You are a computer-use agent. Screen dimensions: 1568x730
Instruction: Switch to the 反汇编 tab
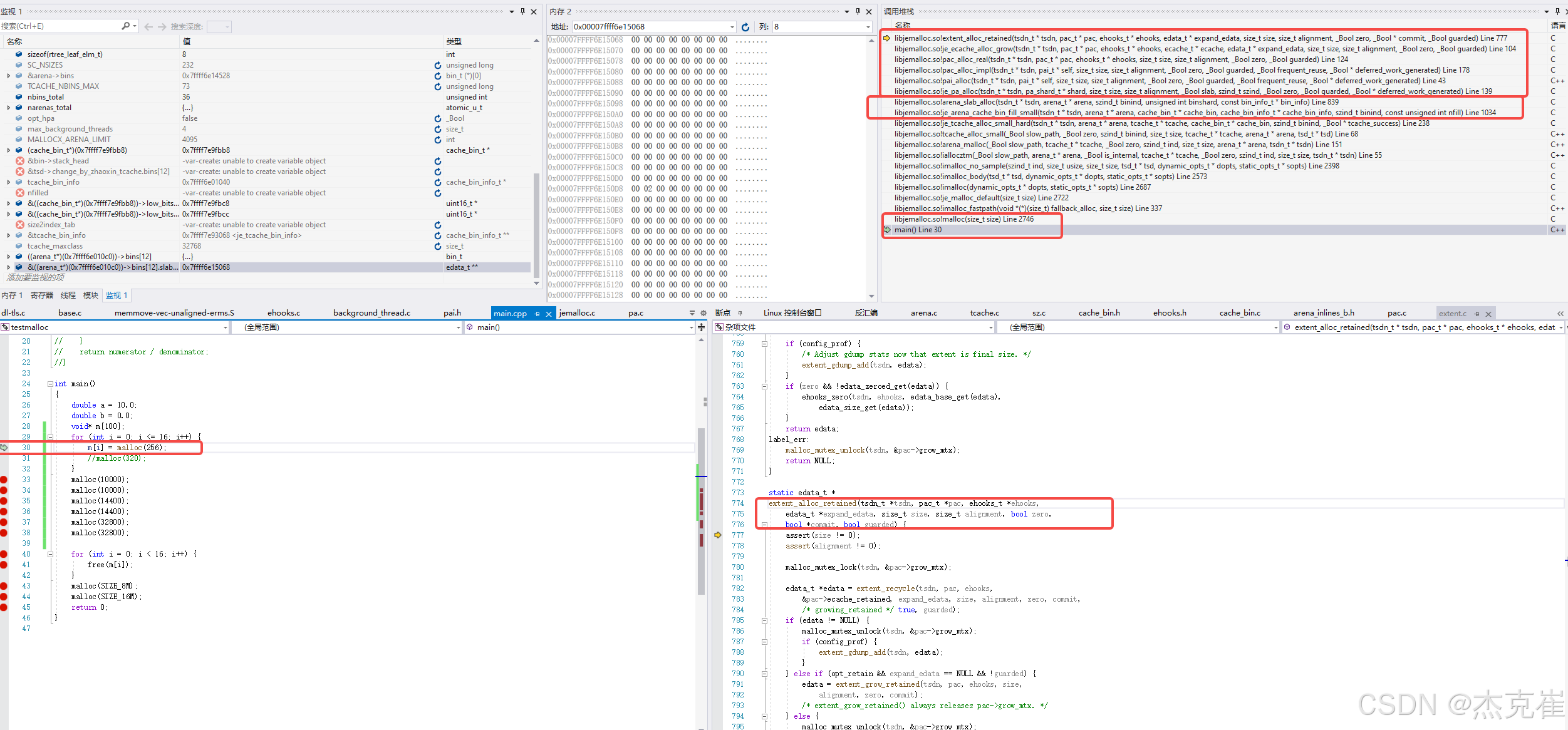click(866, 312)
